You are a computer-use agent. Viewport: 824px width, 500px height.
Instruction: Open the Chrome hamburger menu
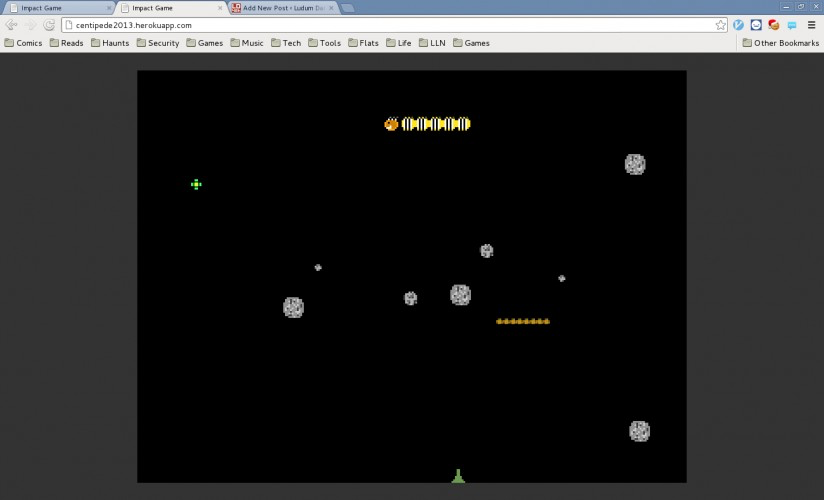pos(811,25)
